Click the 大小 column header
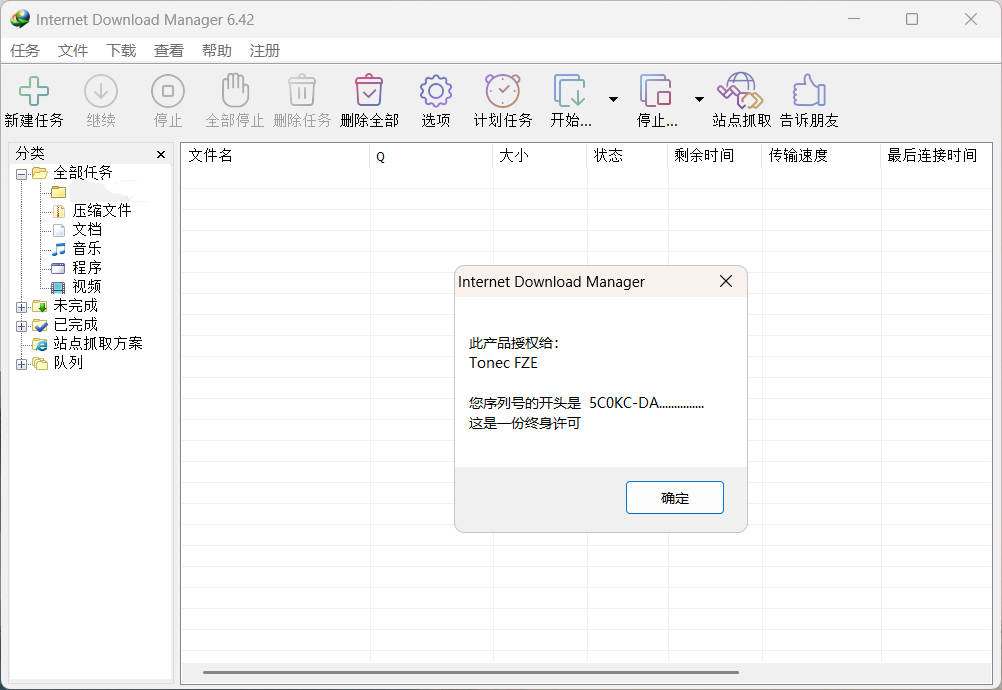This screenshot has width=1002, height=690. click(514, 156)
